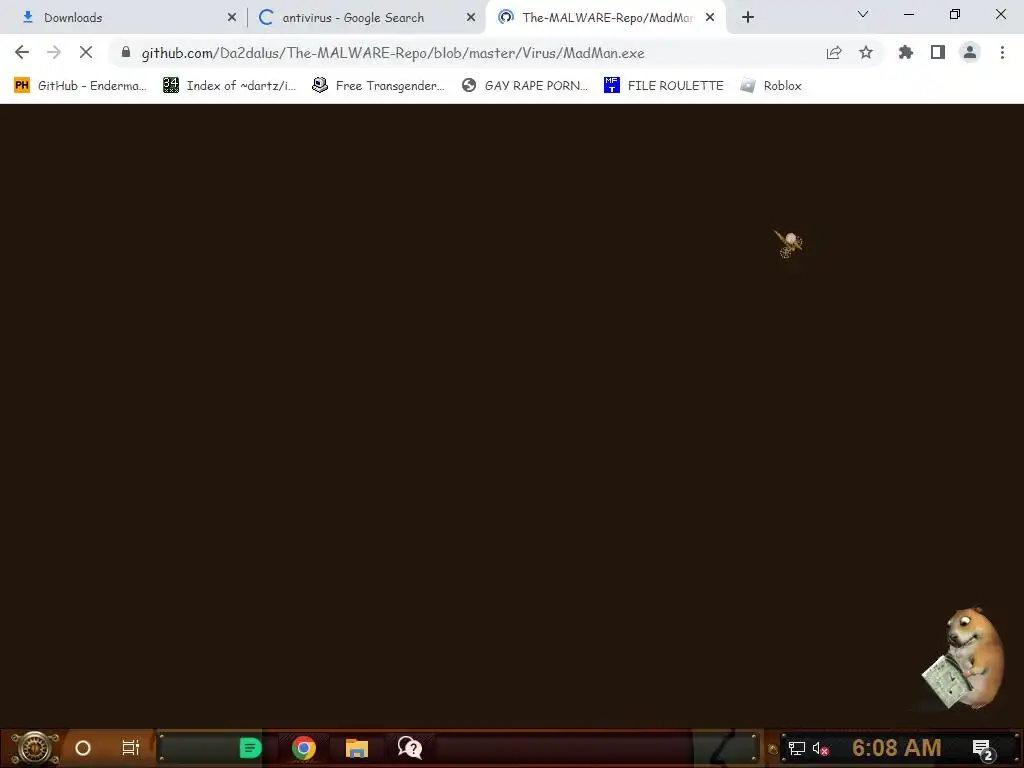Open the Roblox bookmark
The height and width of the screenshot is (768, 1024).
771,86
